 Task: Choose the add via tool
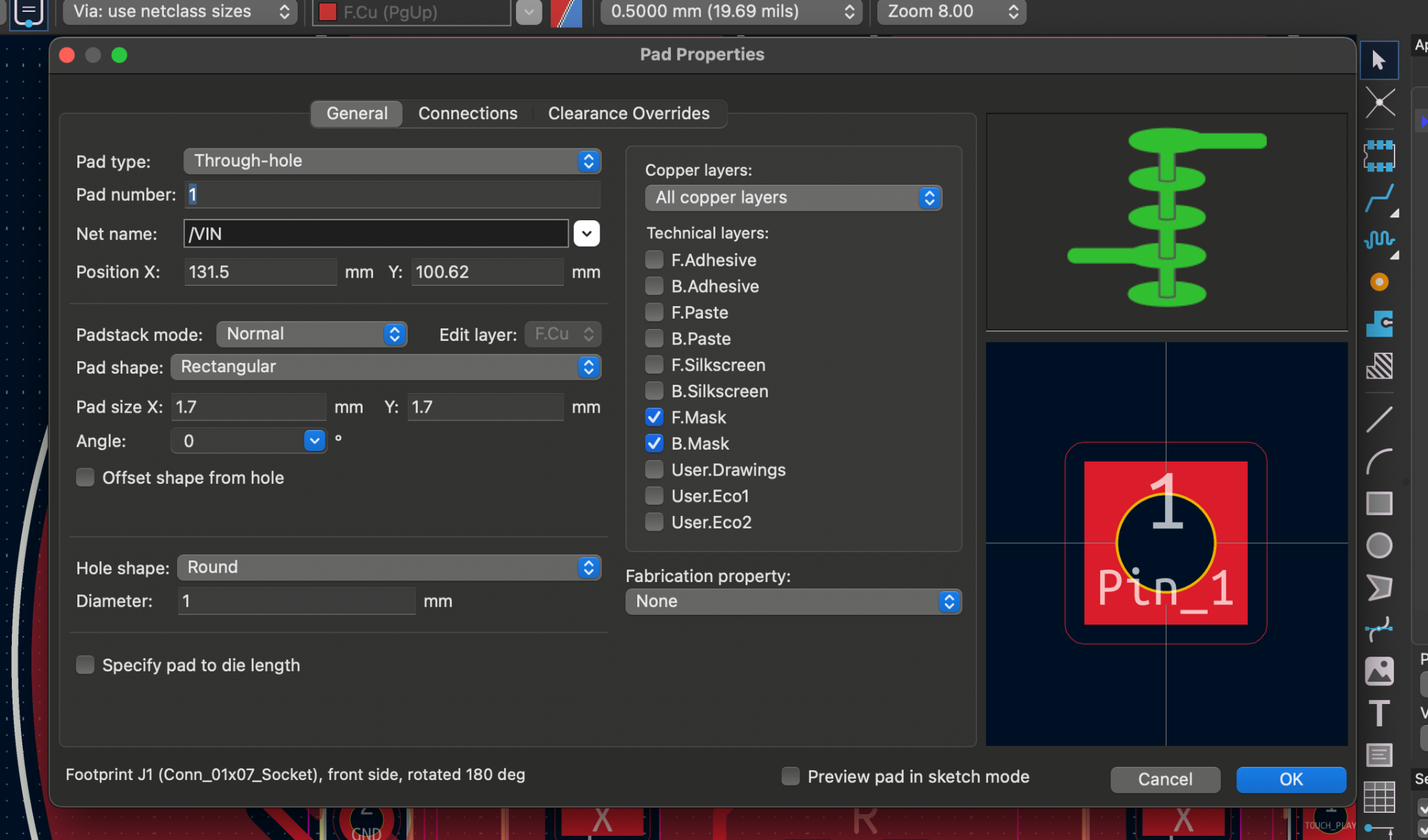[1379, 282]
